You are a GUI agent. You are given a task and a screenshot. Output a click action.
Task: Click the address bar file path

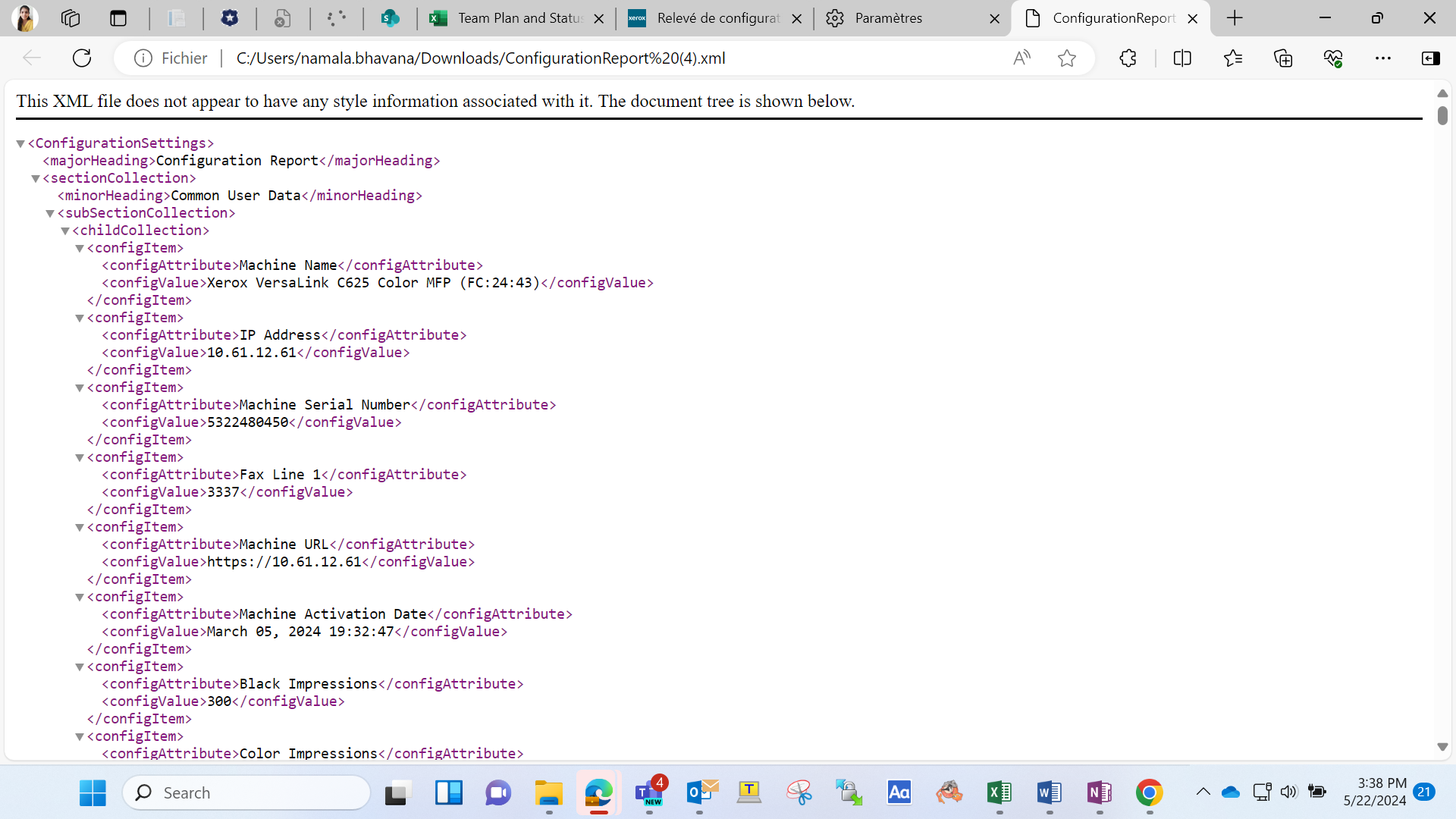click(481, 58)
